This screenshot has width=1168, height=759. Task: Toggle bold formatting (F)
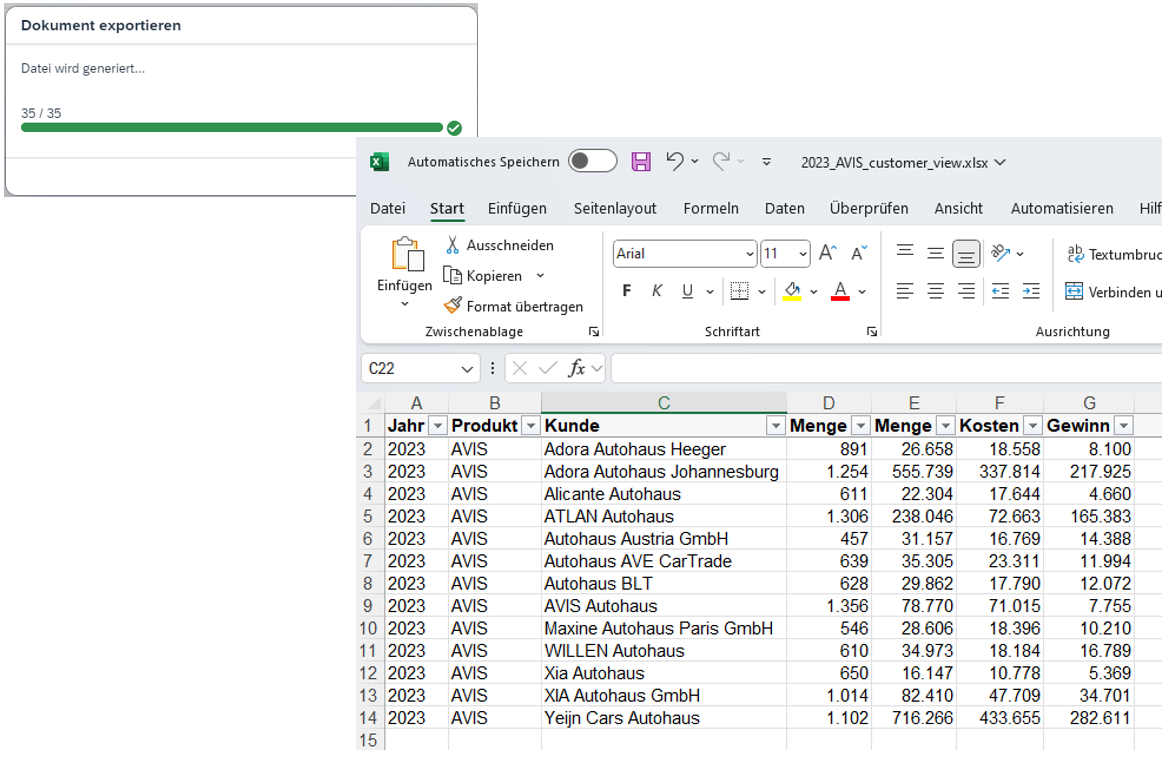(x=627, y=291)
